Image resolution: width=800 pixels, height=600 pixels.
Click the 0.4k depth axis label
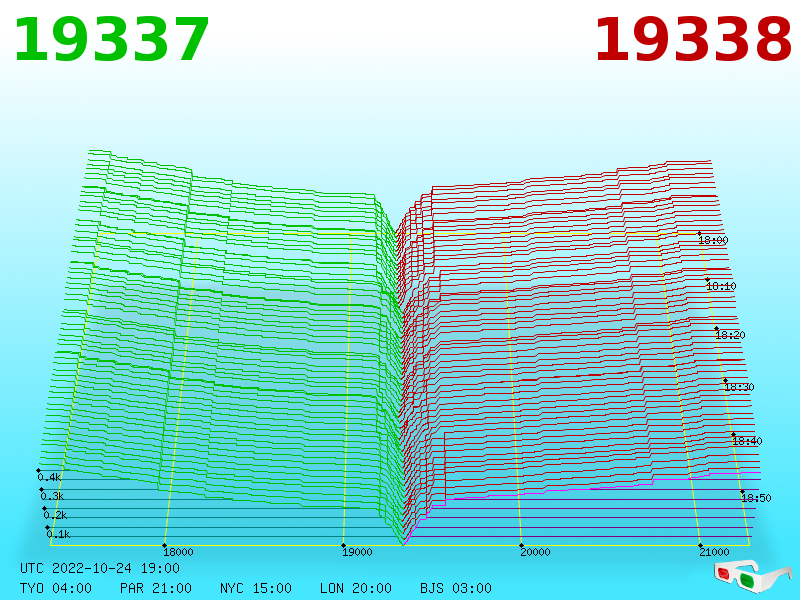pyautogui.click(x=49, y=478)
